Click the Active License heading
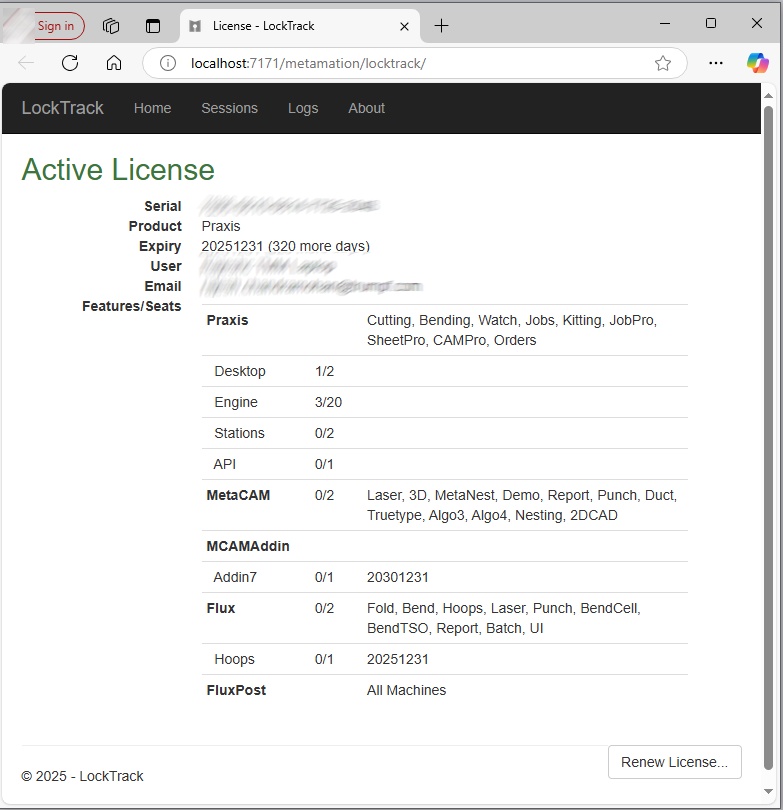This screenshot has height=810, width=783. tap(118, 169)
